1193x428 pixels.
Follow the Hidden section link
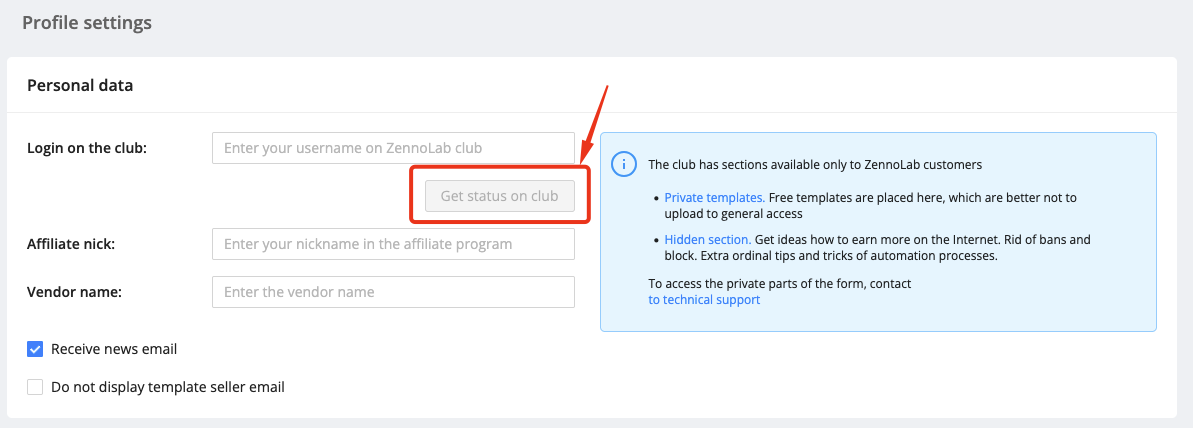point(707,240)
